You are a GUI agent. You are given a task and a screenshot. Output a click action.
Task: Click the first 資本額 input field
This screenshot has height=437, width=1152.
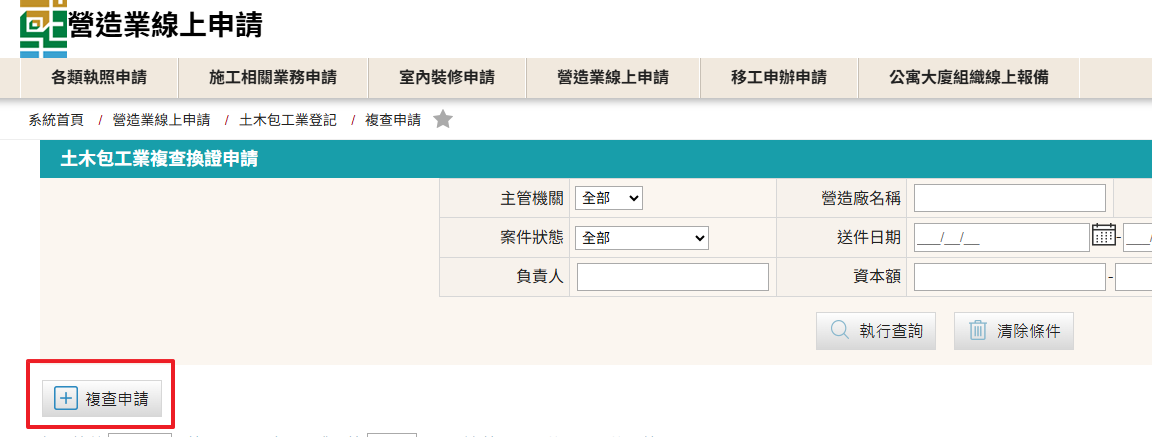click(x=1010, y=277)
